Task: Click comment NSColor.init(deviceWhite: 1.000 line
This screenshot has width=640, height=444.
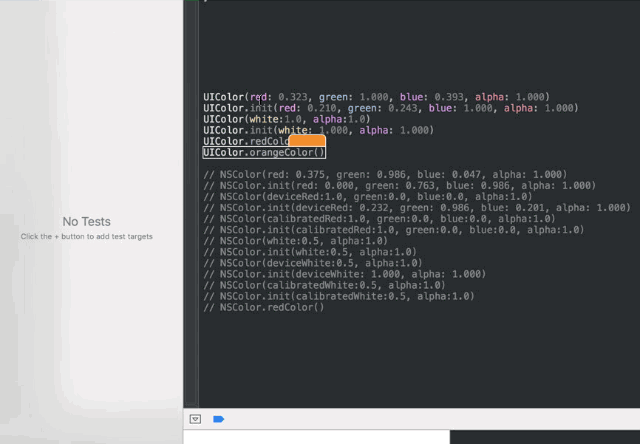Action: point(344,274)
